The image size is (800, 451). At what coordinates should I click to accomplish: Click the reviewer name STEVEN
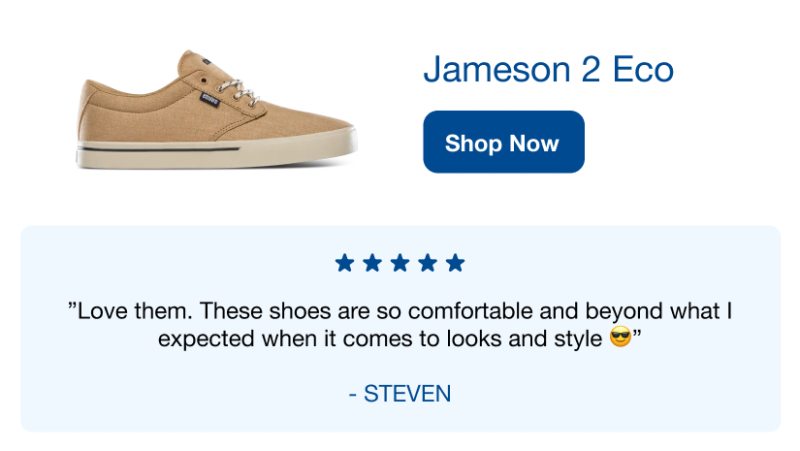(407, 394)
